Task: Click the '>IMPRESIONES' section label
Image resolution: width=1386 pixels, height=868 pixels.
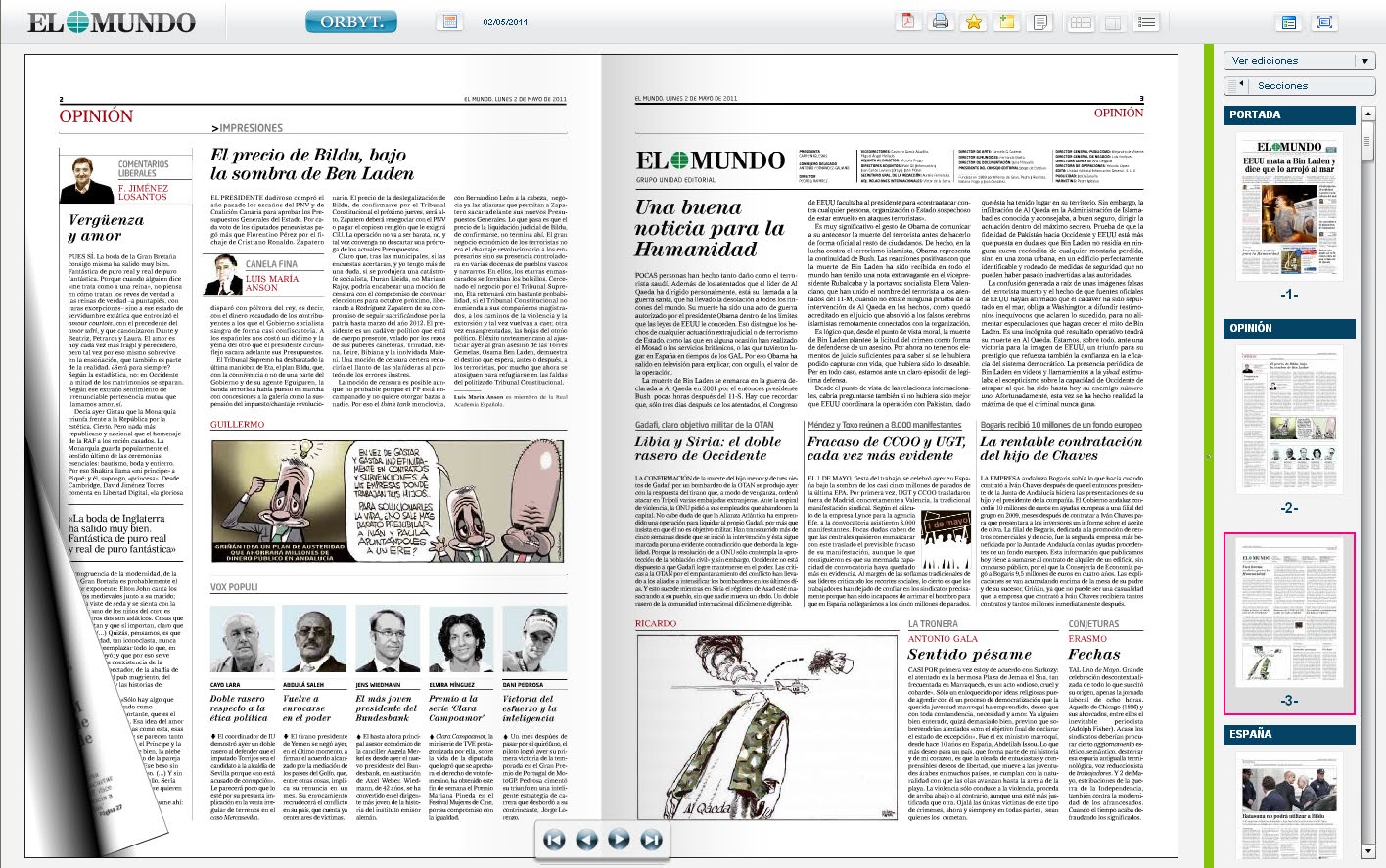Action: 248,128
